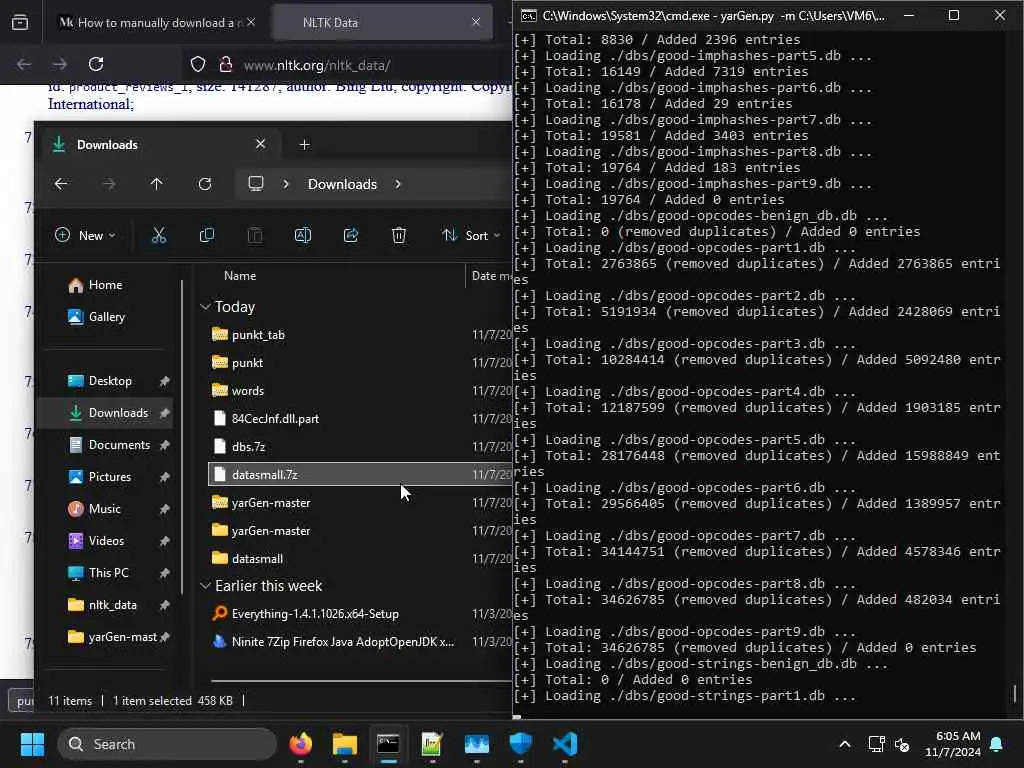Open Documents in the Explorer sidebar
1024x768 pixels.
tap(119, 445)
